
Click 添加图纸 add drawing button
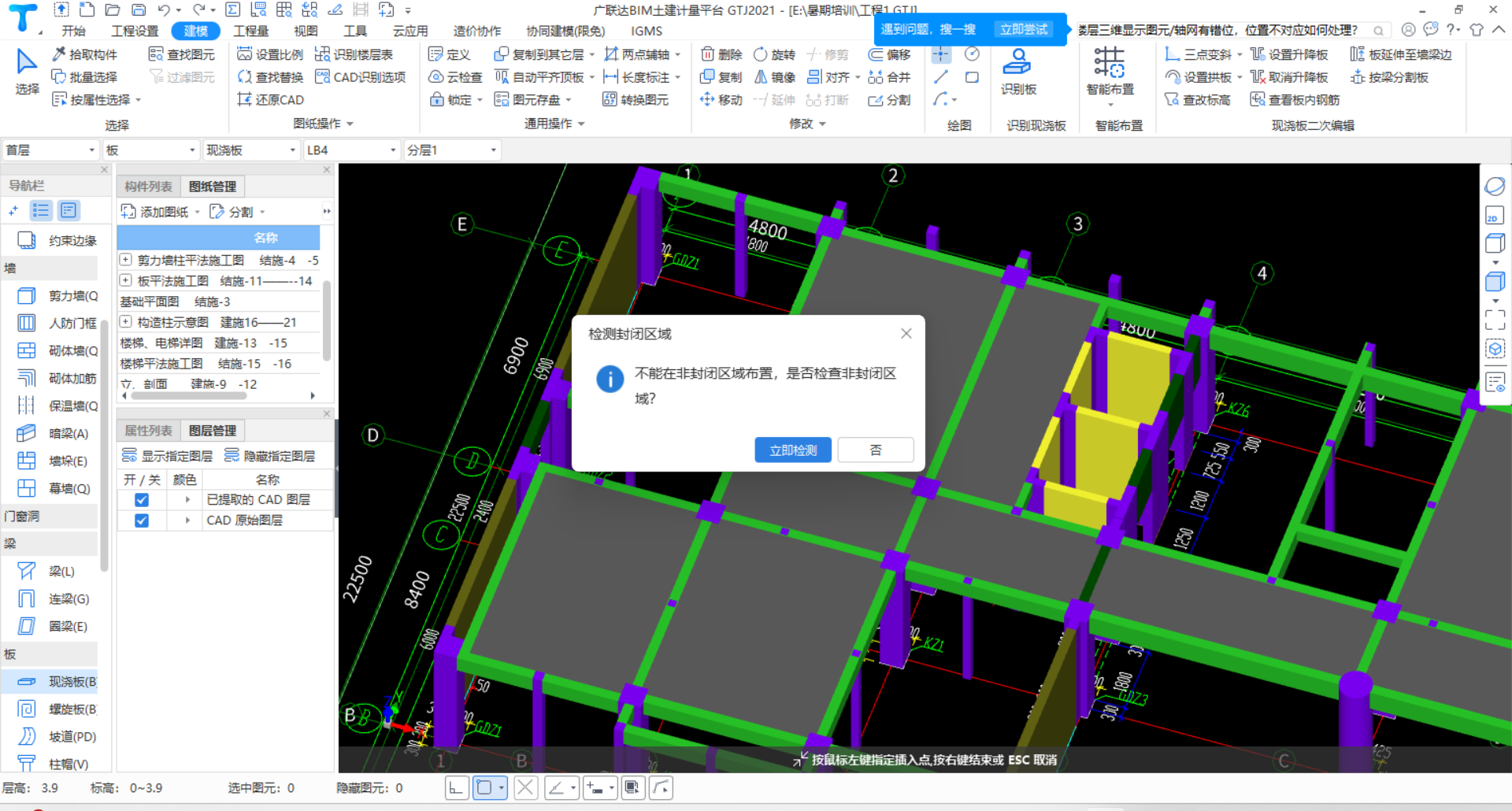click(161, 212)
